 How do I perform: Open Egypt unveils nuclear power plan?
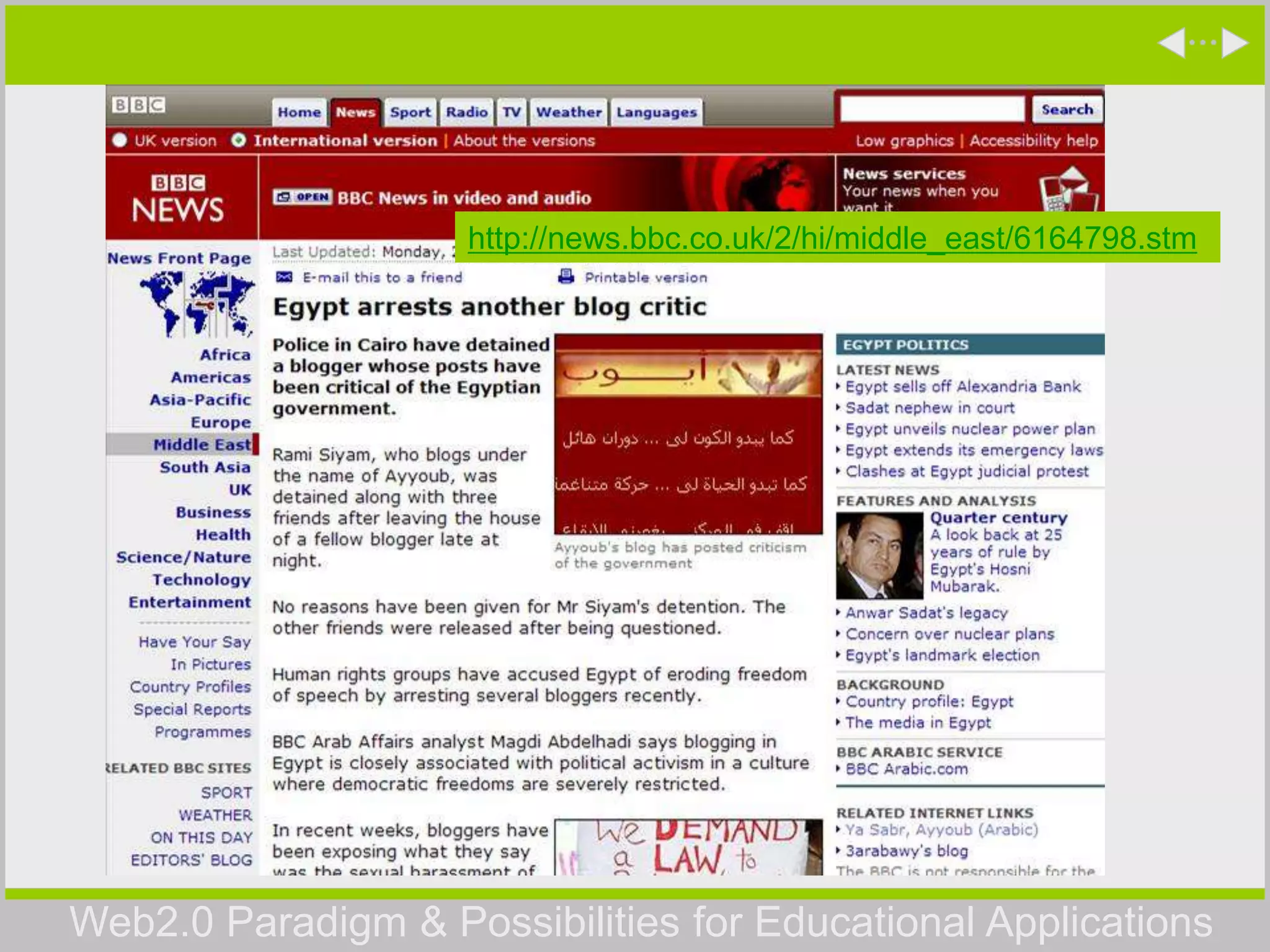click(970, 429)
